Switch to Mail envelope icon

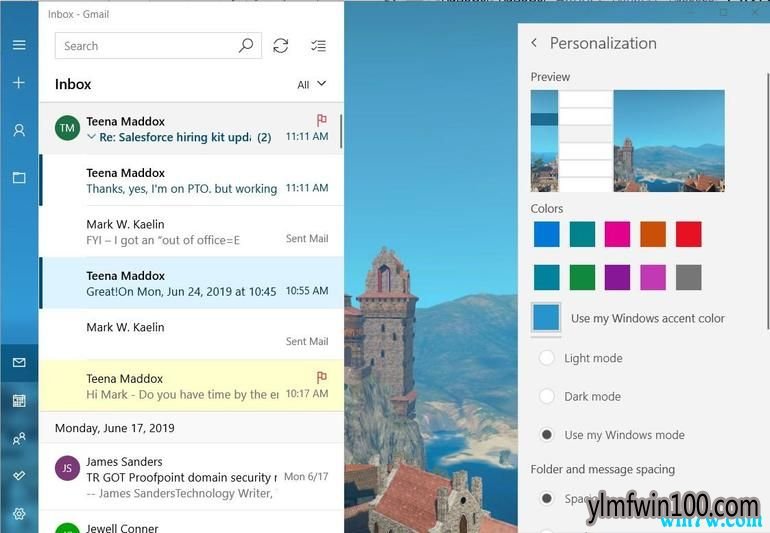click(19, 363)
